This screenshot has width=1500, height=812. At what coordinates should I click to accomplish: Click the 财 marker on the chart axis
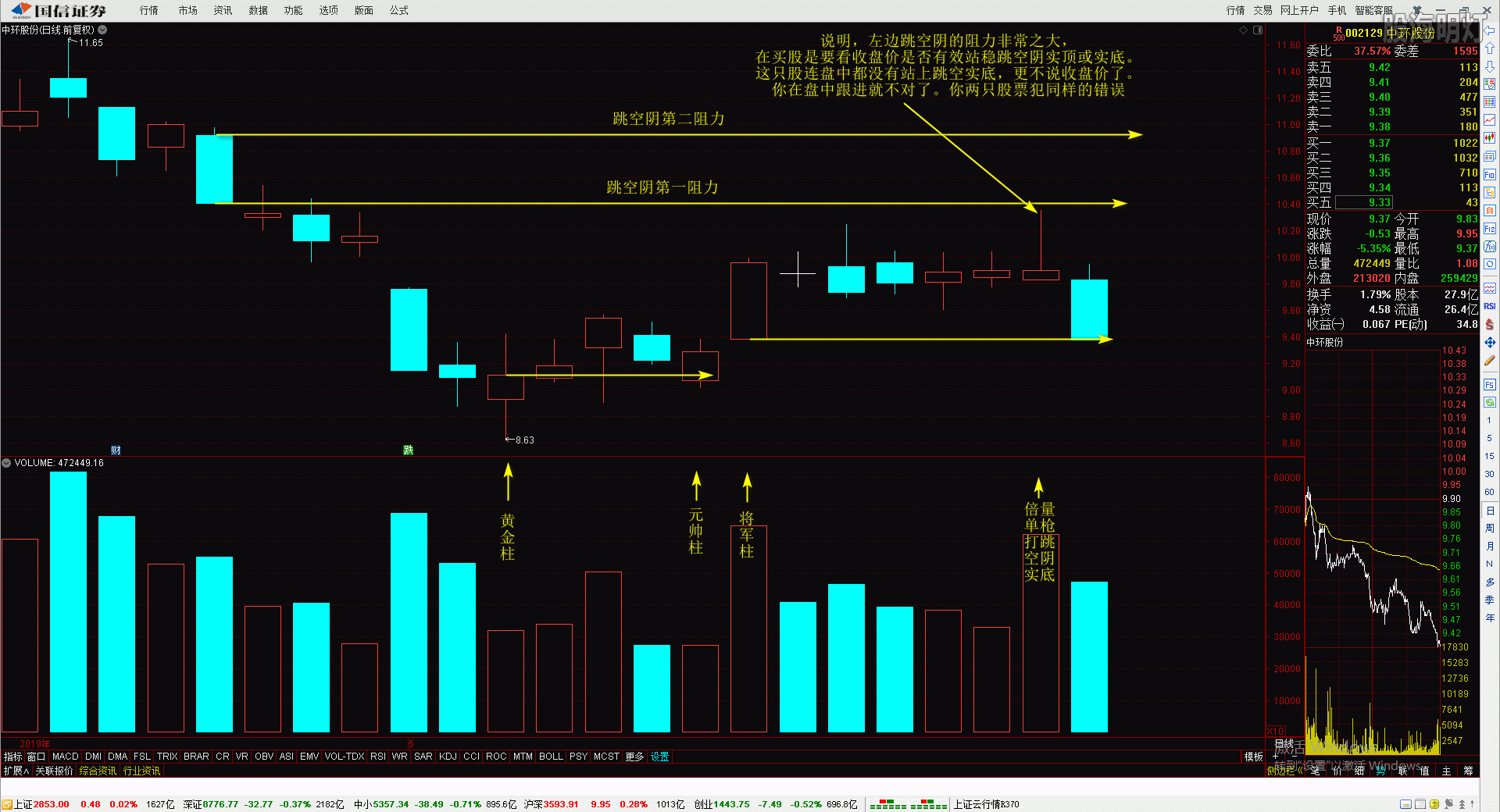click(x=116, y=450)
